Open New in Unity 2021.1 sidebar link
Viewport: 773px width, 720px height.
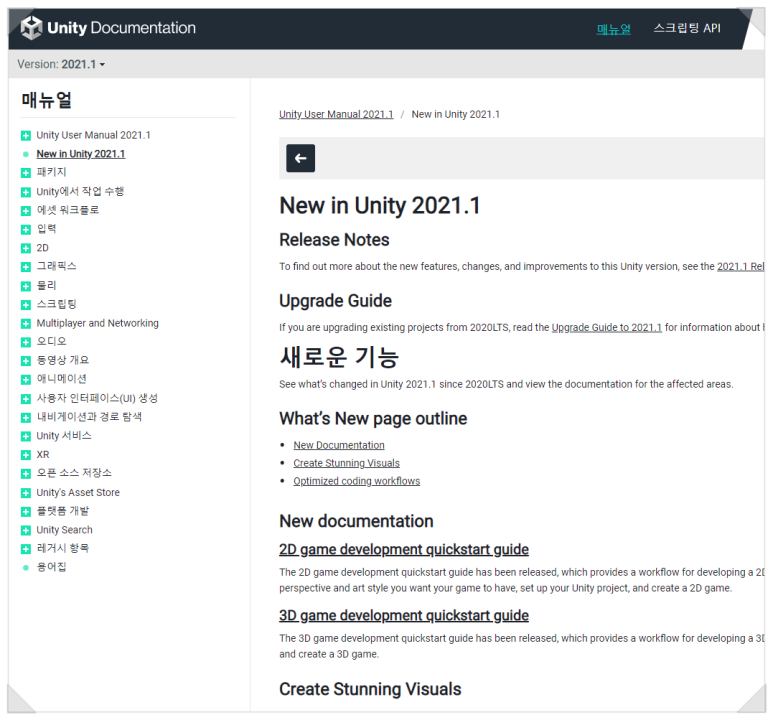click(x=81, y=154)
